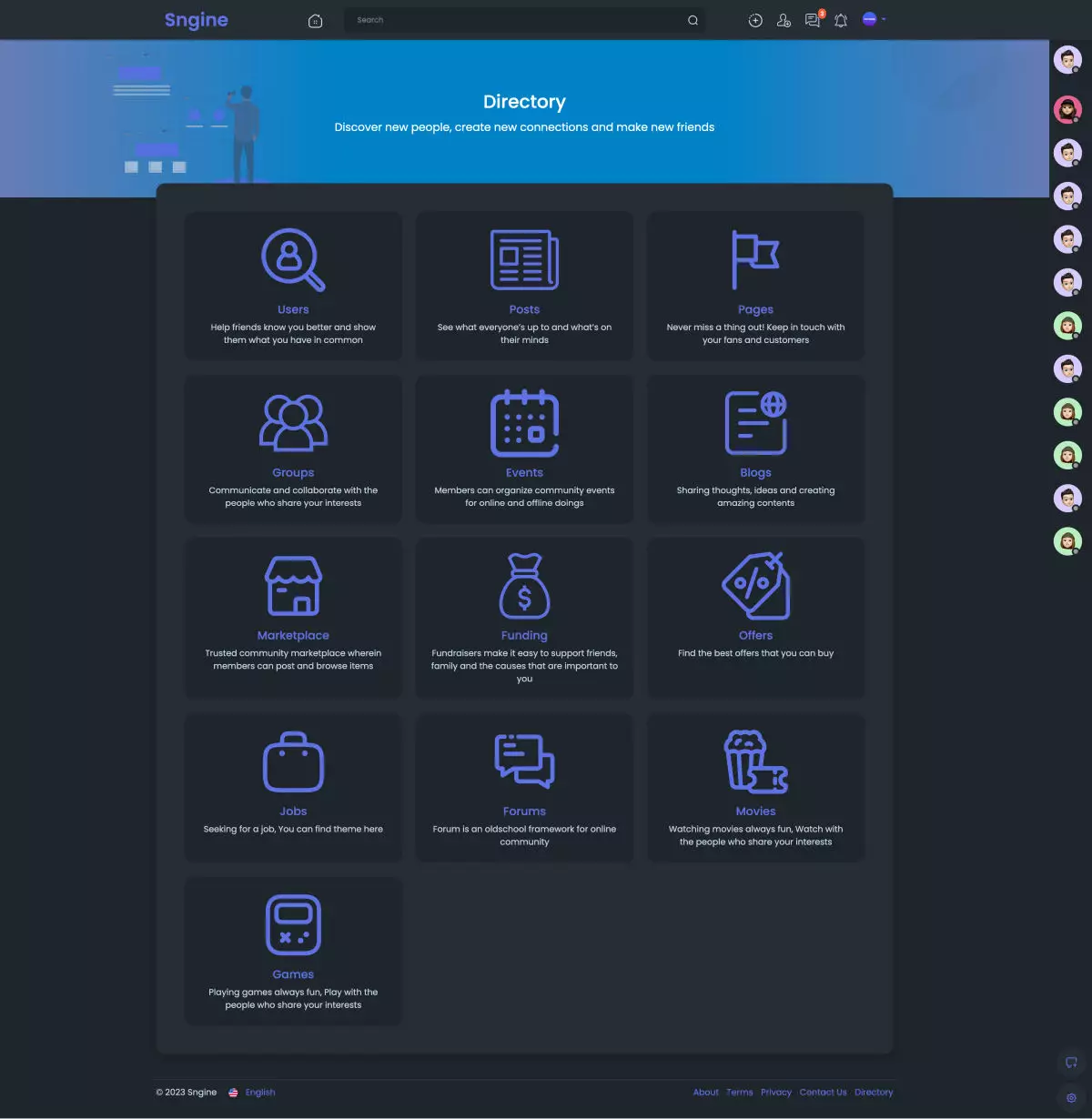Open the Privacy footer link
1092x1119 pixels.
[776, 1093]
